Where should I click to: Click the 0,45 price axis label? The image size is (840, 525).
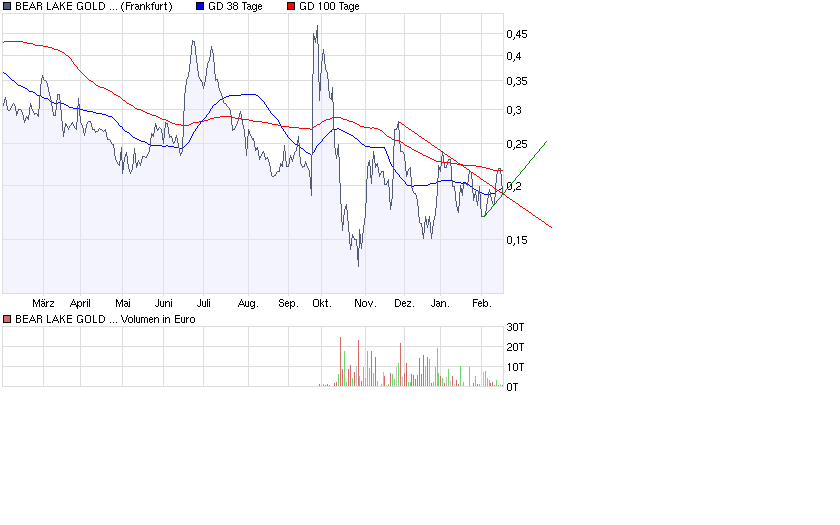point(517,34)
